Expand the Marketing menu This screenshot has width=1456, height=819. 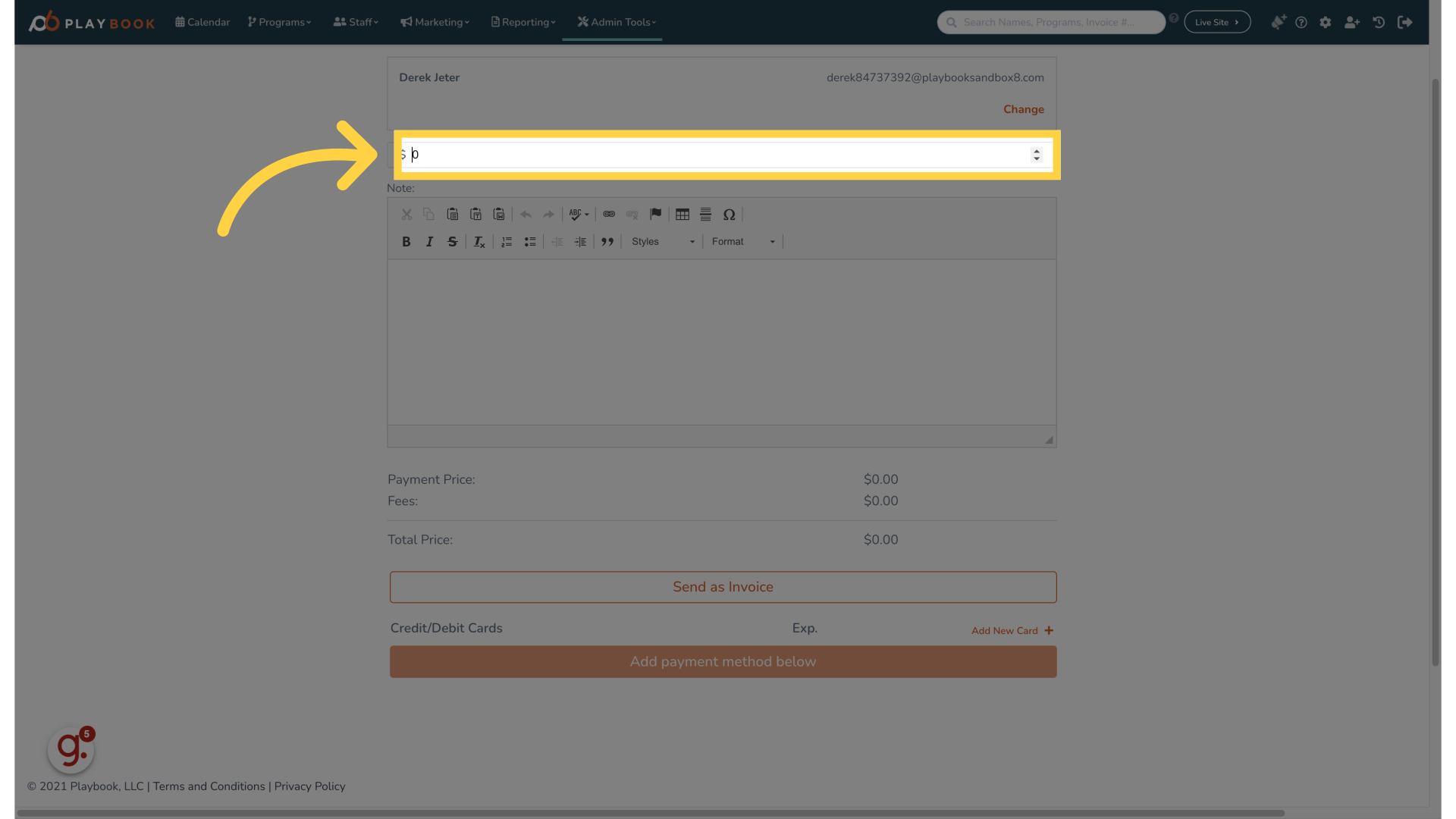point(435,22)
